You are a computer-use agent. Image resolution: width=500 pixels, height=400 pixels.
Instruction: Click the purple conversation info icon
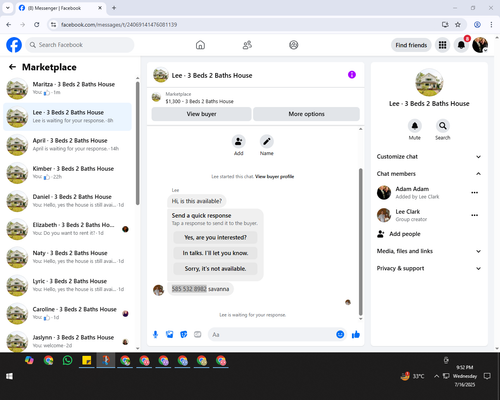352,75
